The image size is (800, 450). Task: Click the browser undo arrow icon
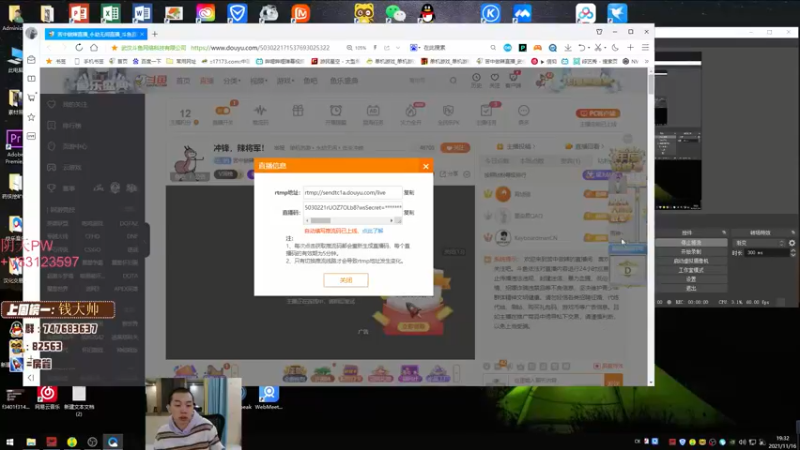tap(581, 47)
